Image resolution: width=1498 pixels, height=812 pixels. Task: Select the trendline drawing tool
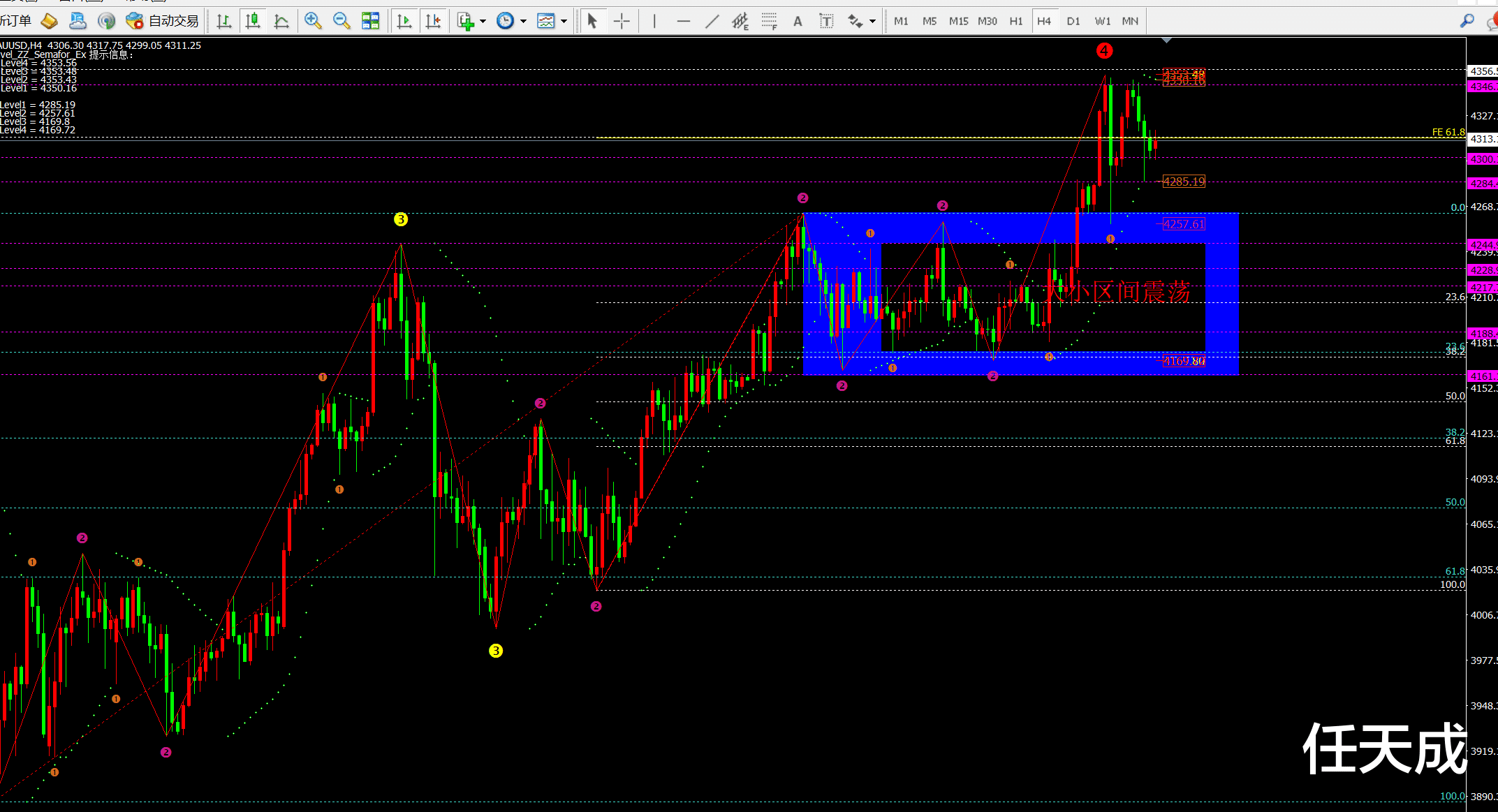(x=712, y=21)
